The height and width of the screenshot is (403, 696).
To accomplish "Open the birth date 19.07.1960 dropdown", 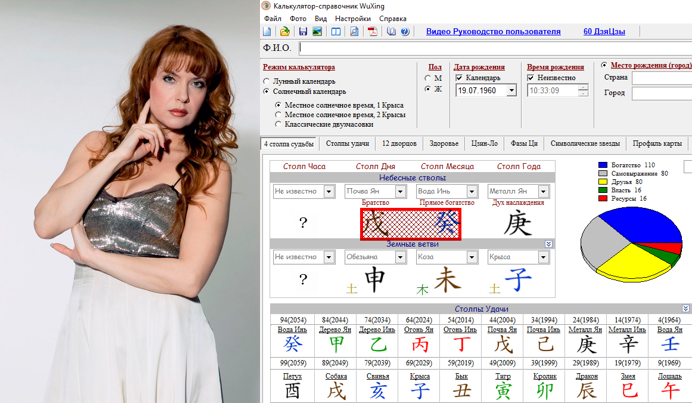I will pyautogui.click(x=511, y=91).
